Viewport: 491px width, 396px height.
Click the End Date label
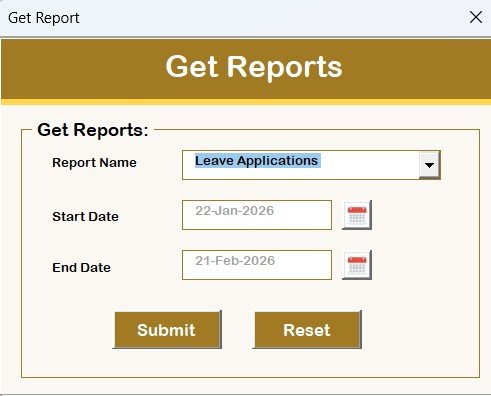tap(81, 268)
